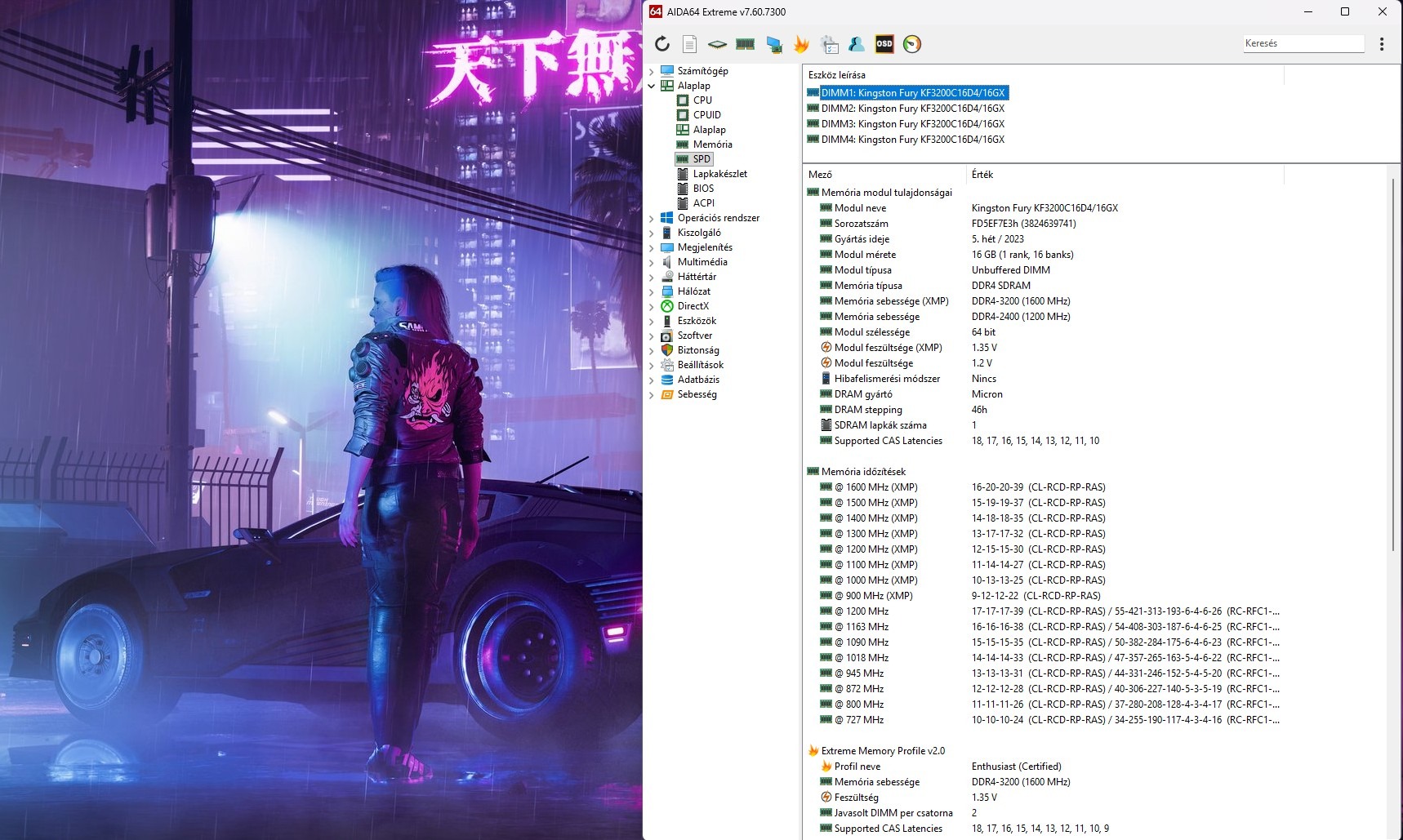1403x840 pixels.
Task: Select CPU under Alaplap
Action: (x=702, y=100)
